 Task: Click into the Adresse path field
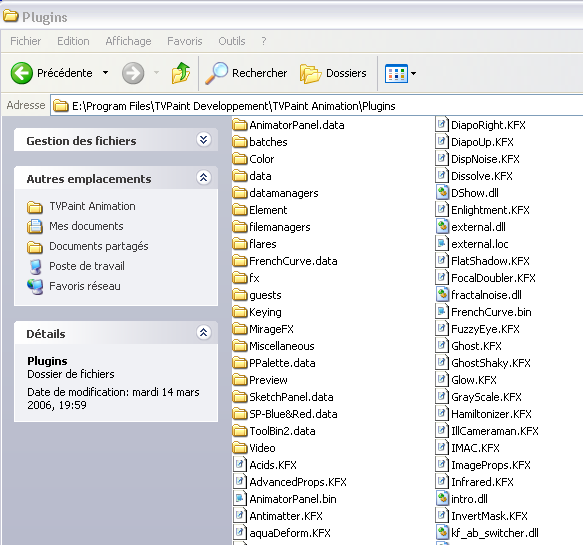[x=316, y=106]
